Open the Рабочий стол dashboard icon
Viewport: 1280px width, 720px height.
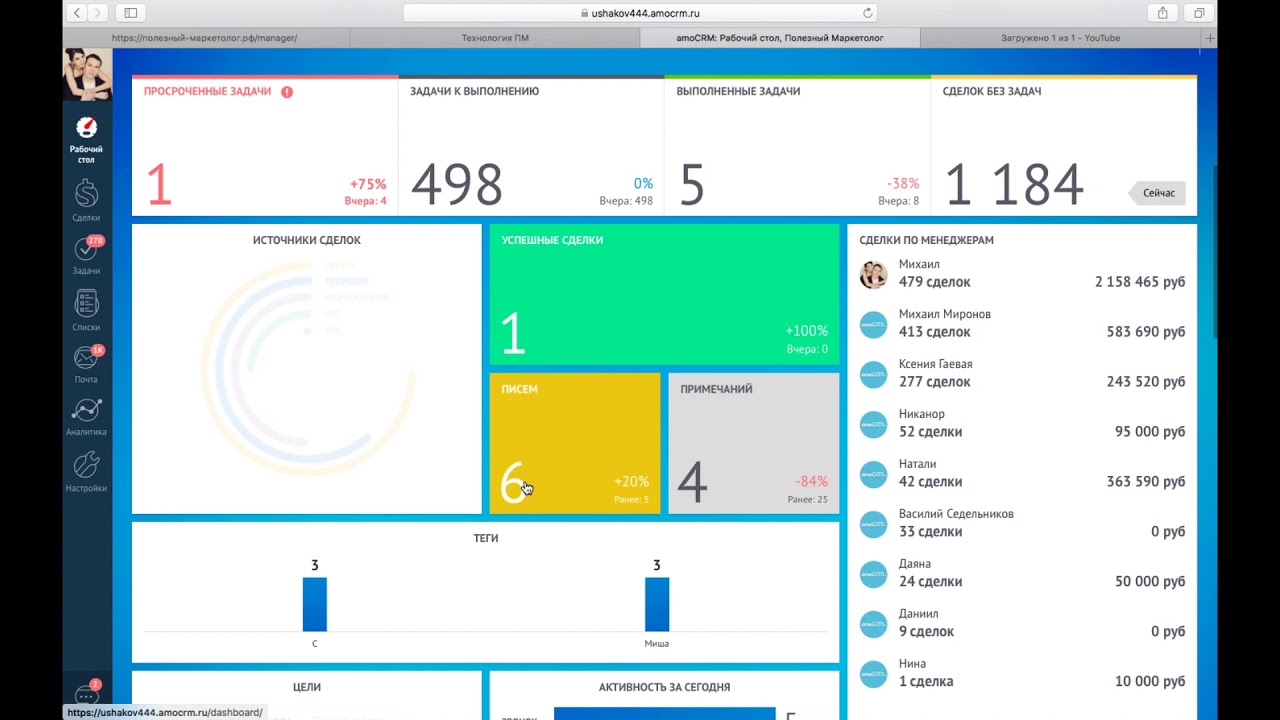[x=86, y=138]
